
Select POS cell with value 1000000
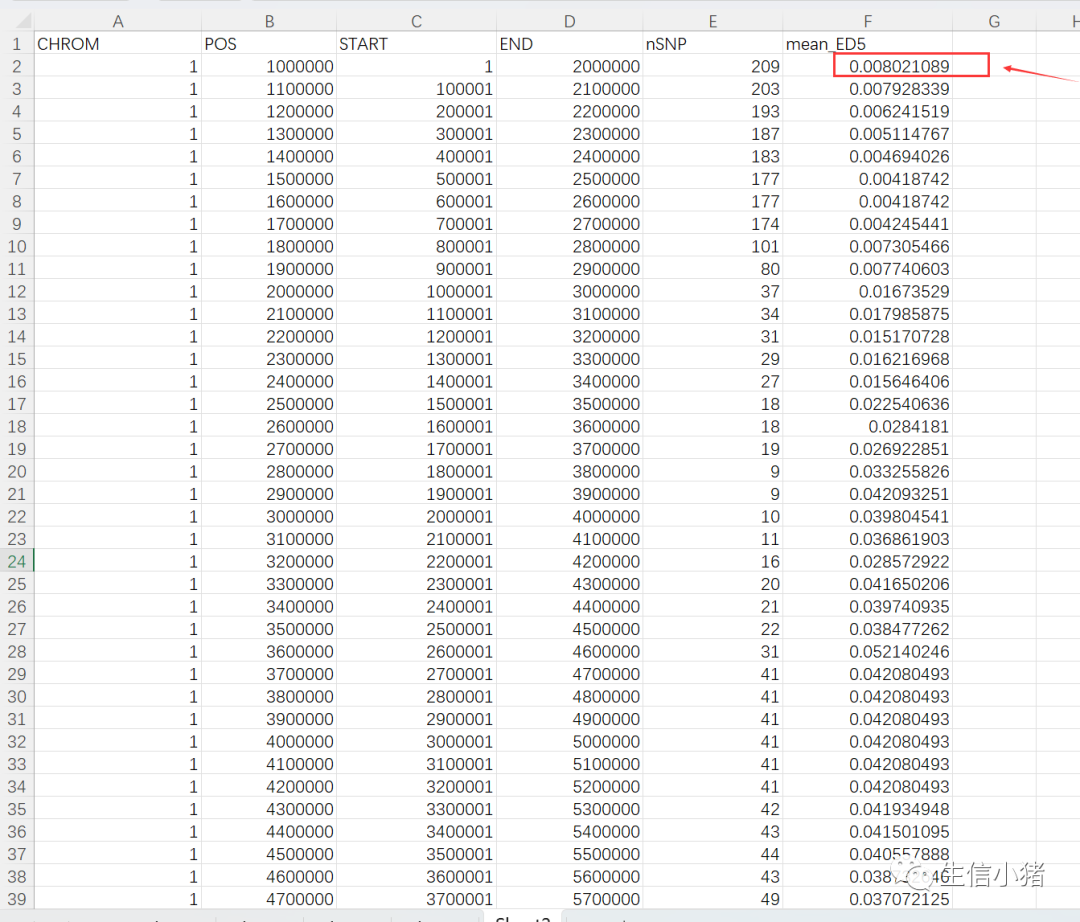tap(269, 67)
